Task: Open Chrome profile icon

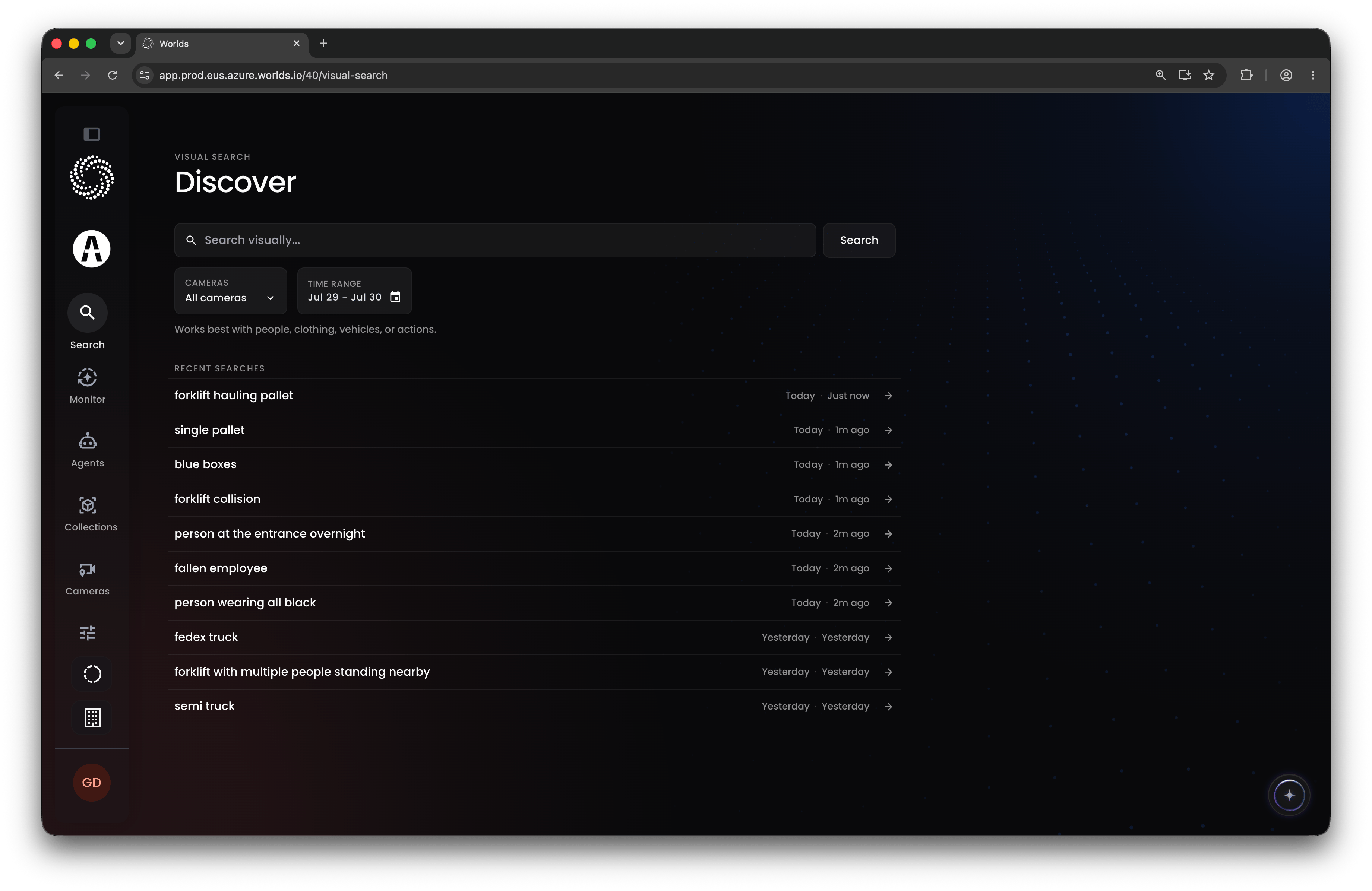Action: pyautogui.click(x=1286, y=76)
